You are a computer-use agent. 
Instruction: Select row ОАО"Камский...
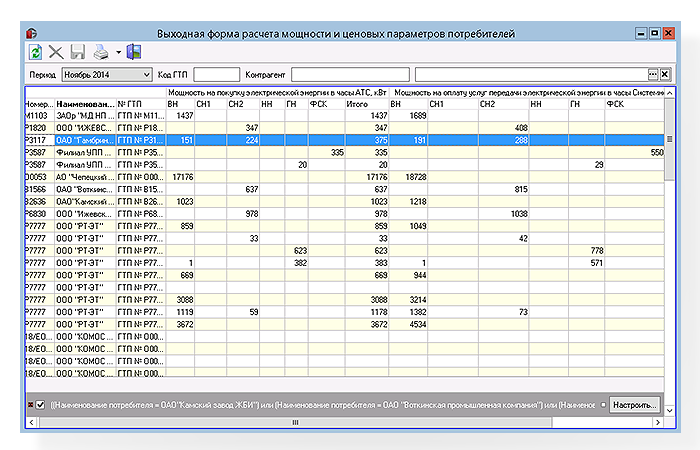345,201
